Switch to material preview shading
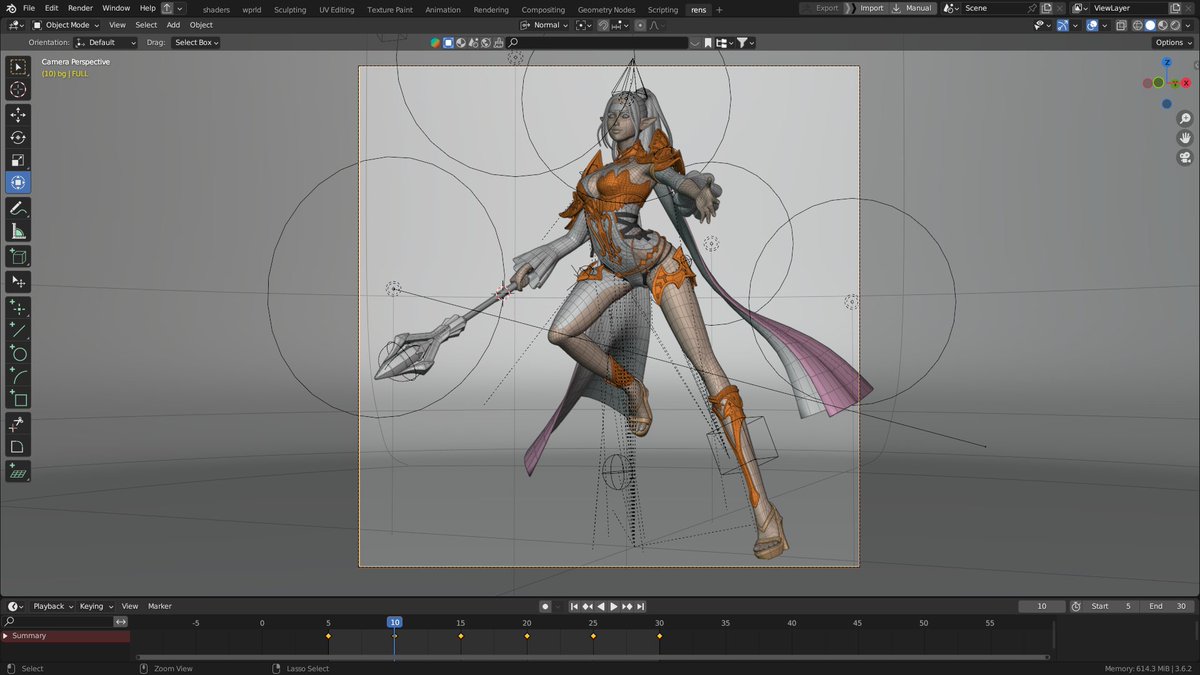Screen dimensions: 1200x675 pos(1163,25)
